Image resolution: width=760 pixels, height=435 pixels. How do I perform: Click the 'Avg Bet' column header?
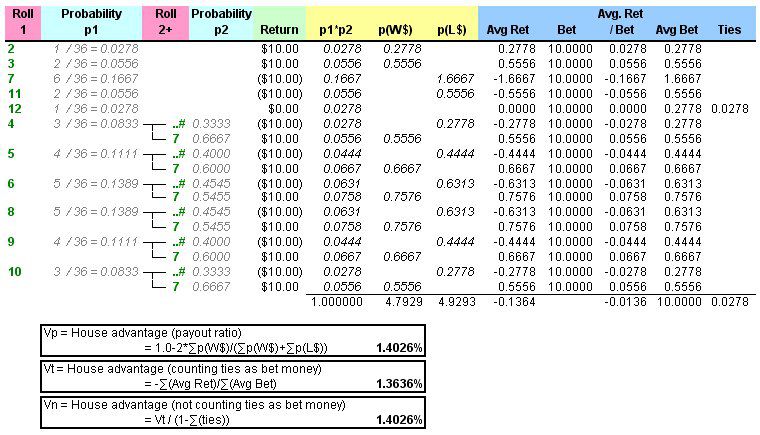pyautogui.click(x=677, y=30)
